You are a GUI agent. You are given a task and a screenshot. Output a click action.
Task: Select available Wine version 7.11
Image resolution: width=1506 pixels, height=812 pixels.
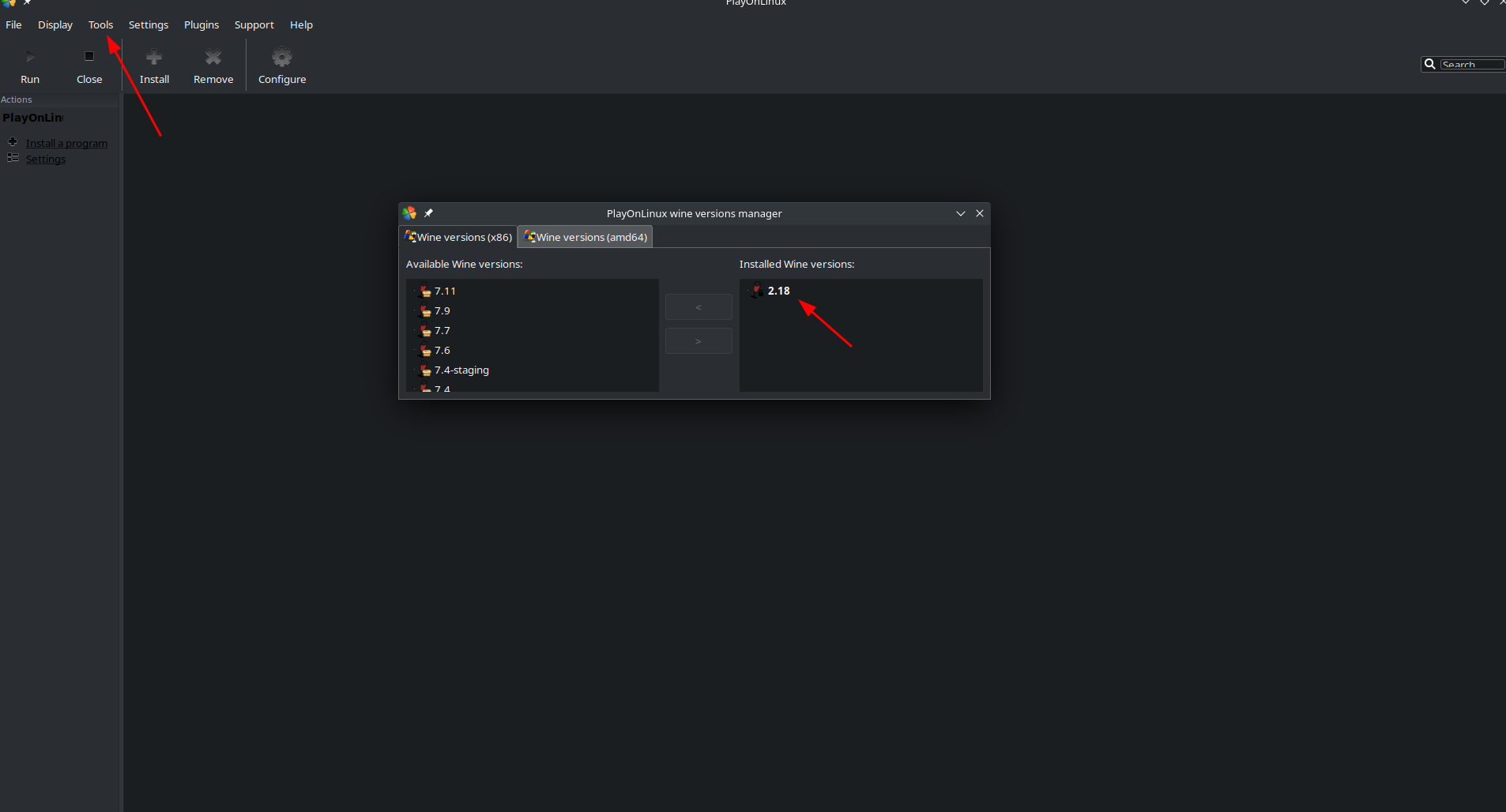[x=445, y=291]
